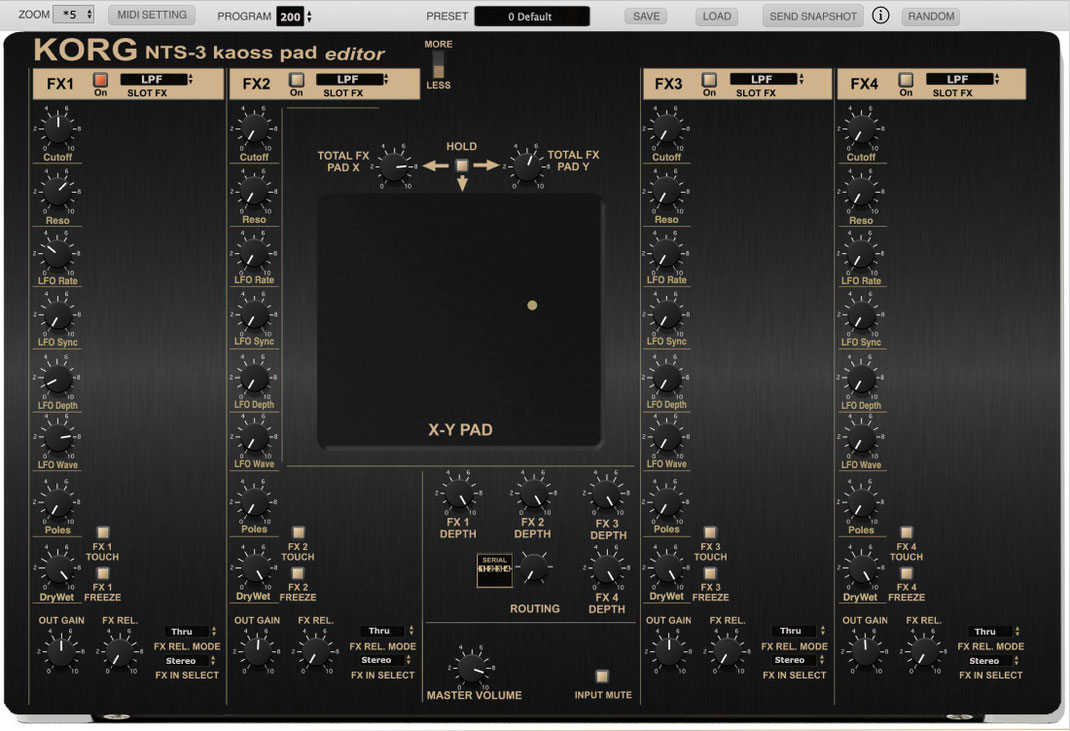Click the PRESET name field

[532, 16]
